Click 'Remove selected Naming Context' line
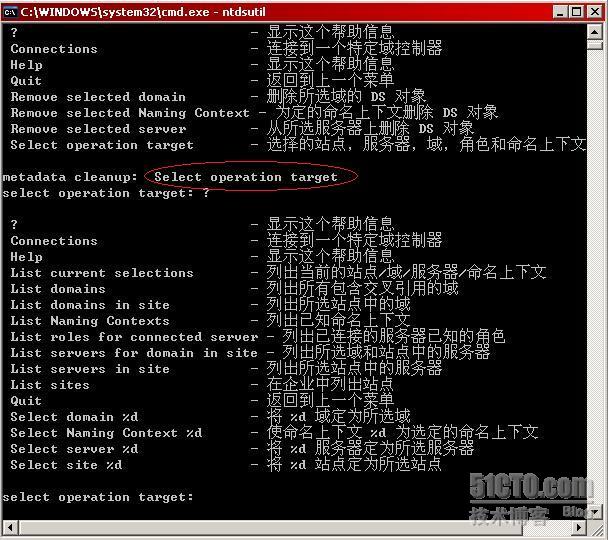The width and height of the screenshot is (608, 540). click(x=130, y=113)
